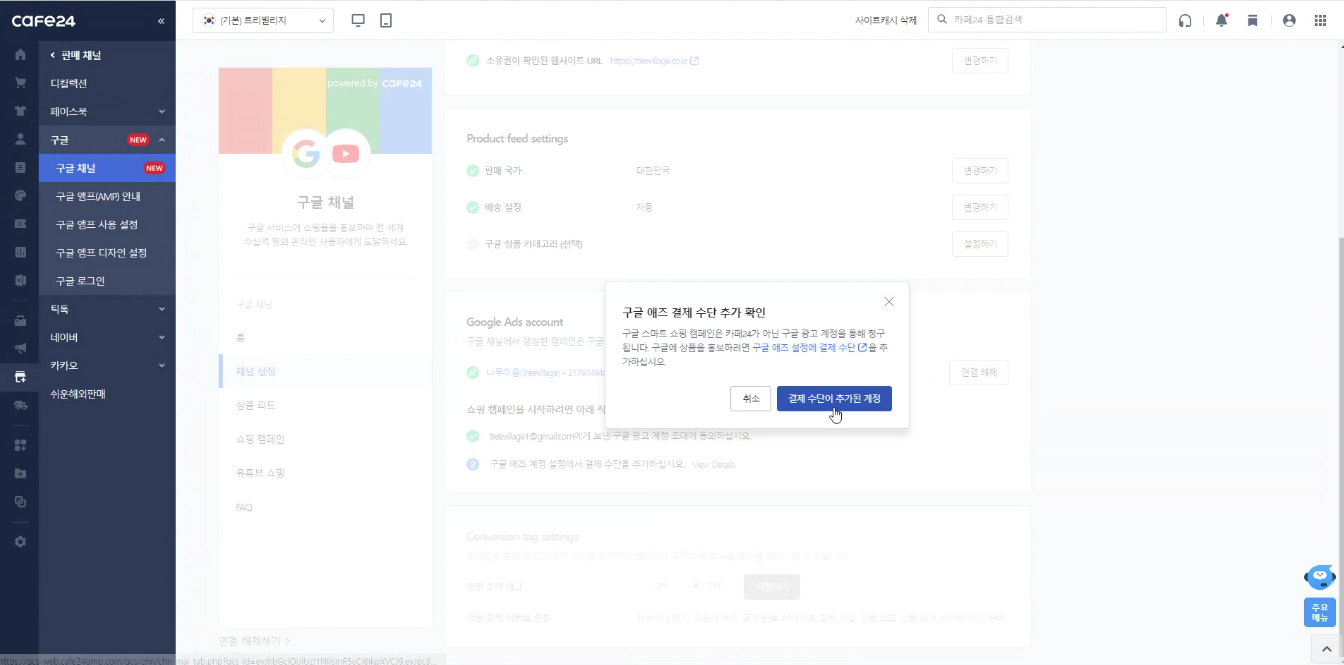The image size is (1344, 665).
Task: Open the shopping cart orders icon
Action: [x=20, y=83]
